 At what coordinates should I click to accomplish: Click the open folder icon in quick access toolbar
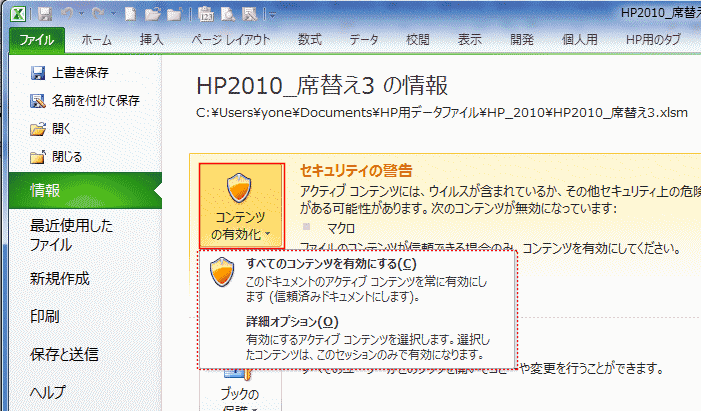click(152, 14)
